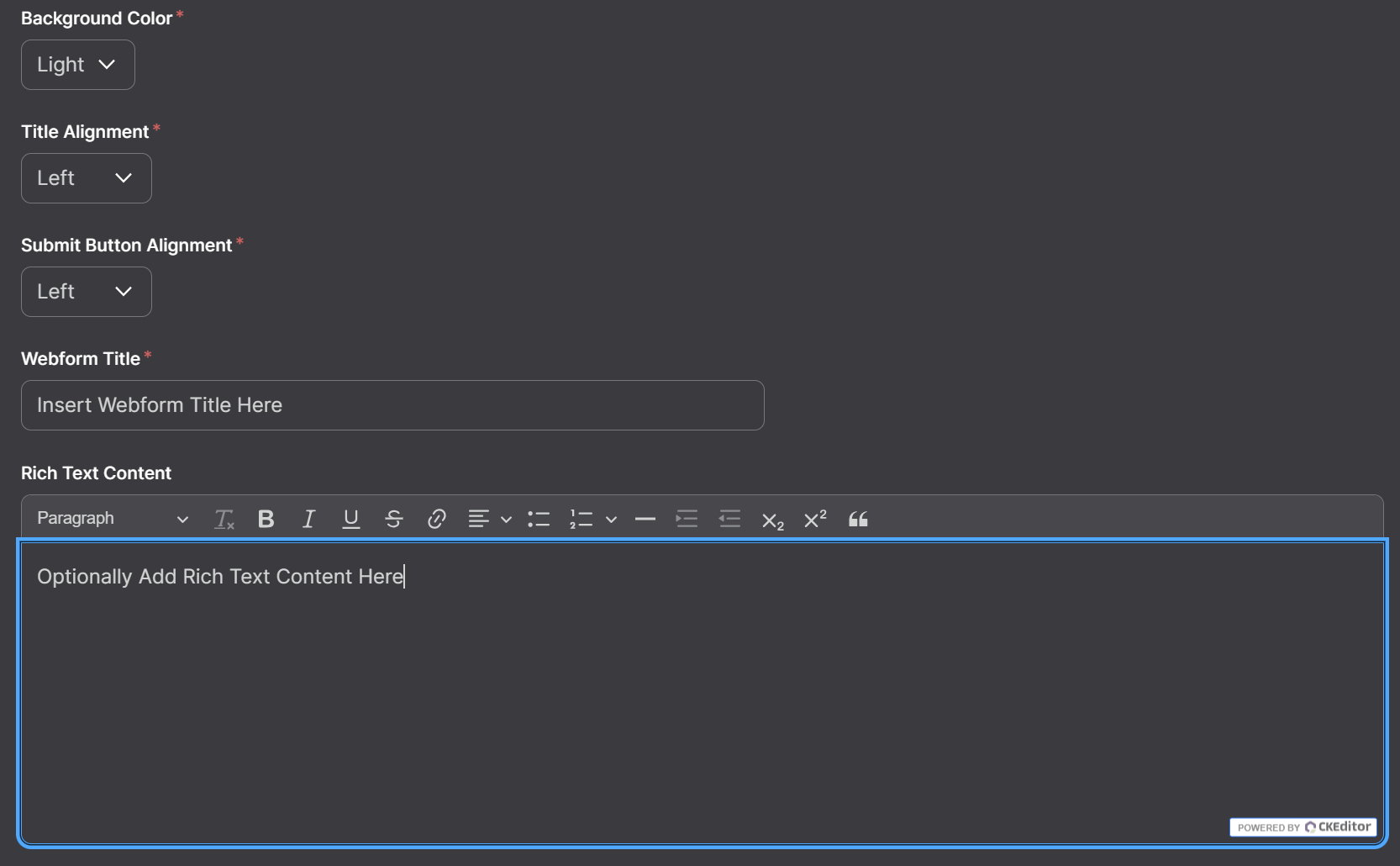Toggle Strikethrough formatting
This screenshot has width=1400, height=866.
tap(393, 520)
